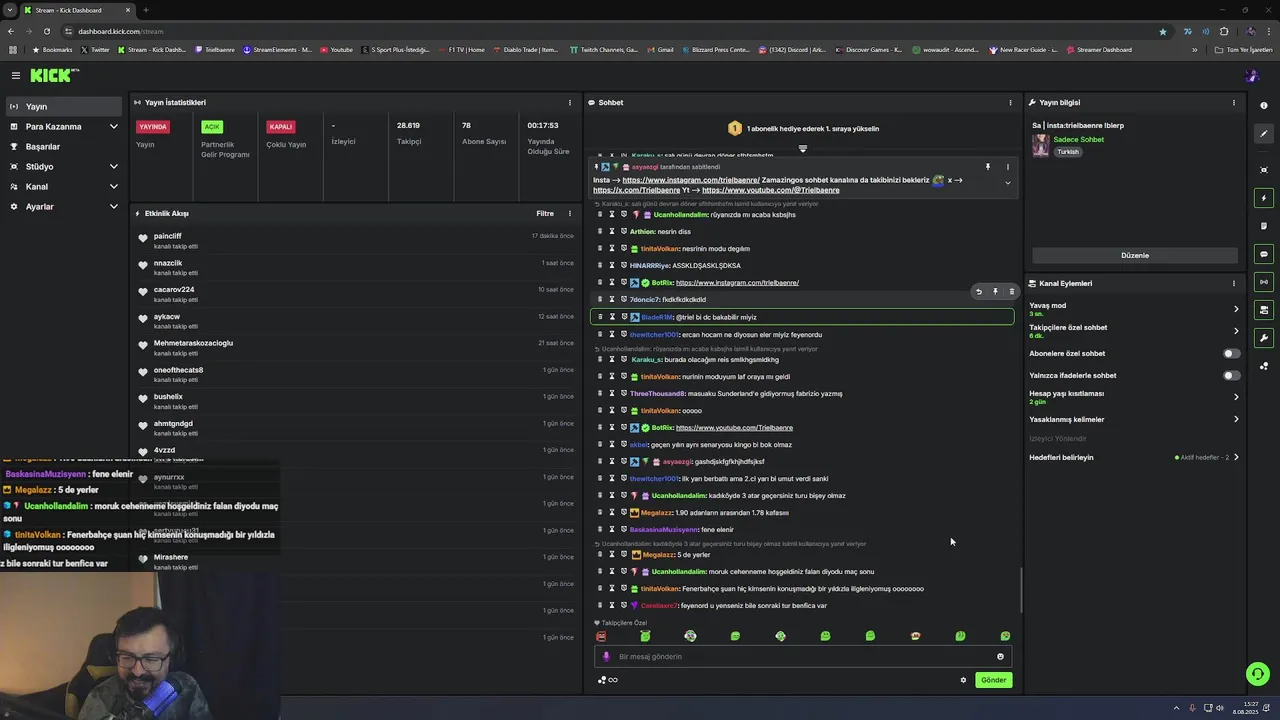Focus the Bir mesaj gönderin field
This screenshot has height=720, width=1280.
(x=803, y=657)
